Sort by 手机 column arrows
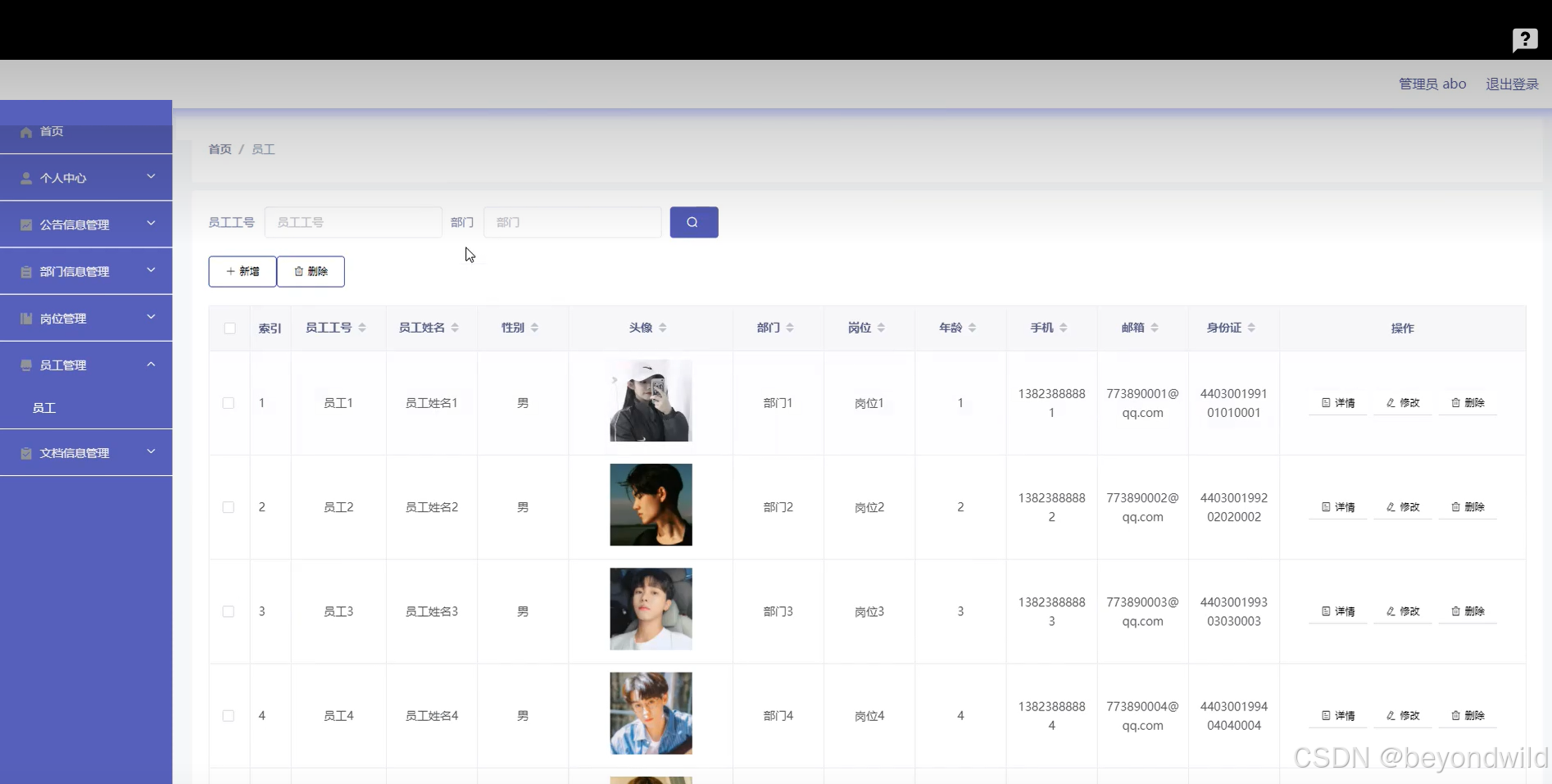This screenshot has width=1552, height=784. [x=1064, y=328]
